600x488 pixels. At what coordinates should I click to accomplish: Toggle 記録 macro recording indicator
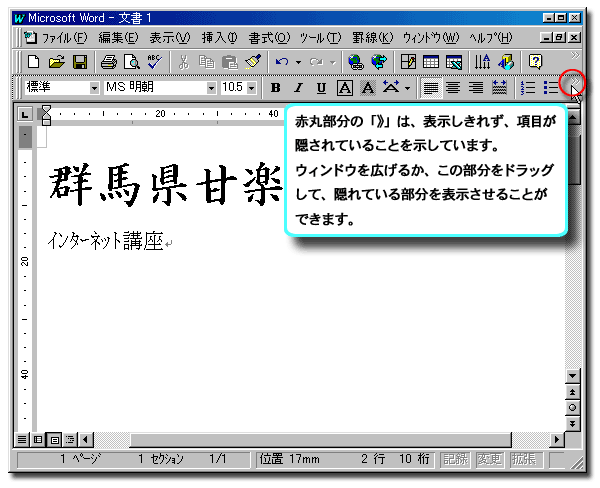[455, 459]
